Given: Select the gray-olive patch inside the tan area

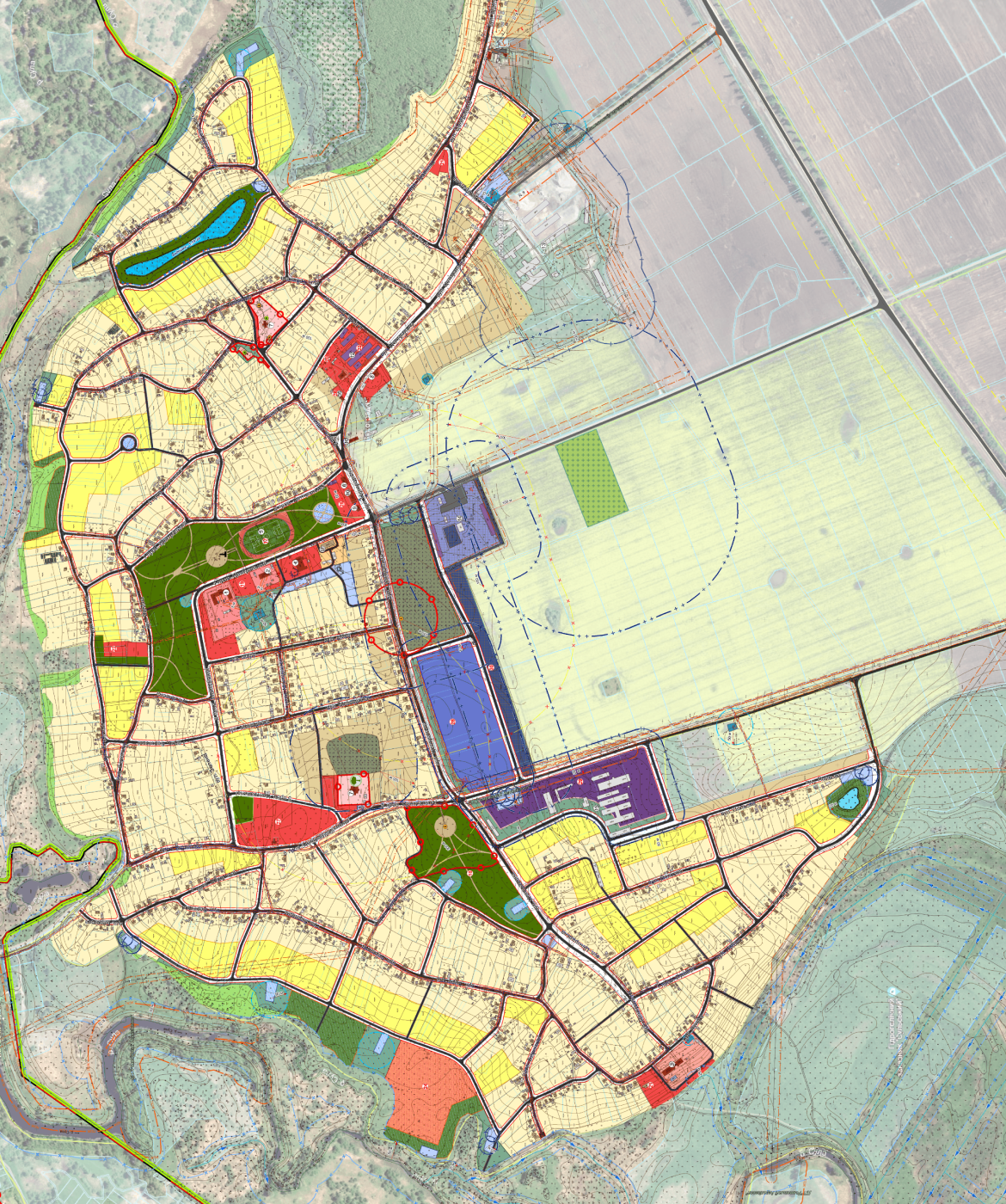Looking at the screenshot, I should [354, 753].
